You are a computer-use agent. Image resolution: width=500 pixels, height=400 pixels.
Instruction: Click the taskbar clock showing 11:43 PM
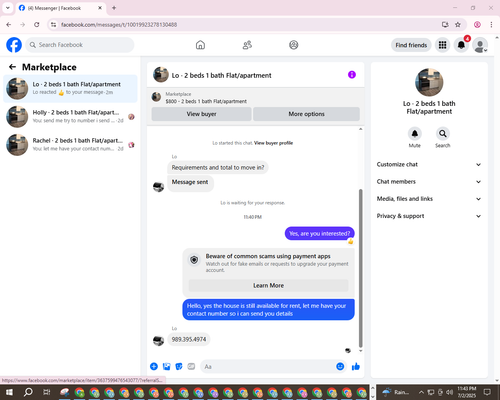(467, 392)
